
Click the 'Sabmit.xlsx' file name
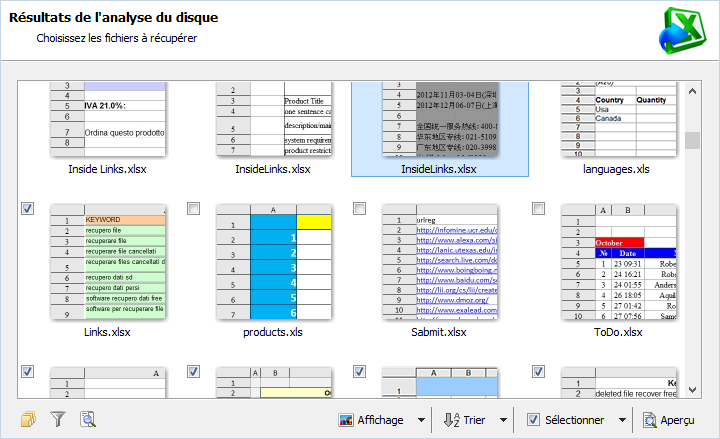(x=439, y=332)
